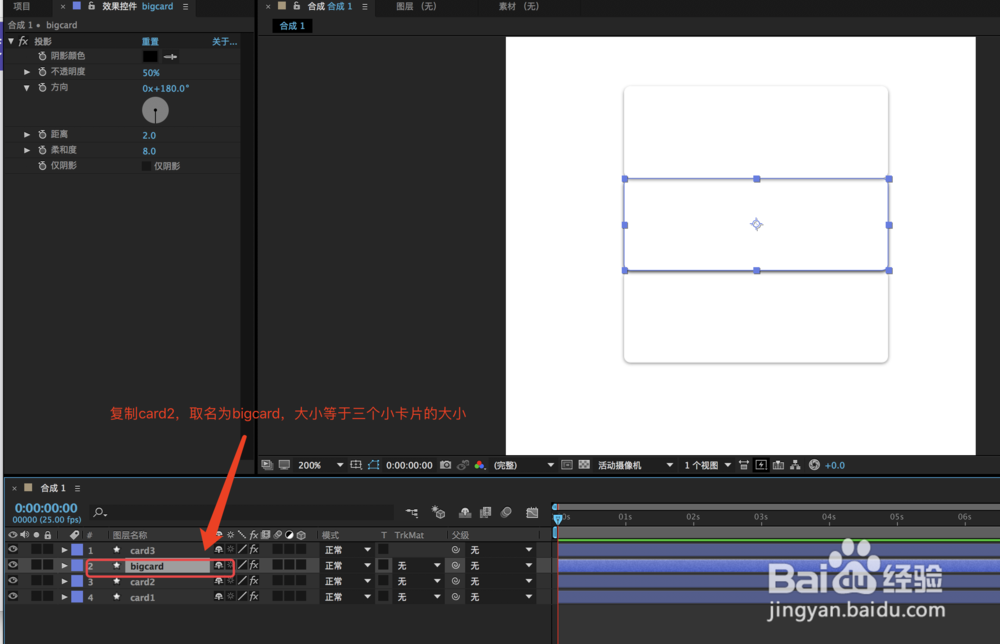Expand the 距离 property

[27, 135]
